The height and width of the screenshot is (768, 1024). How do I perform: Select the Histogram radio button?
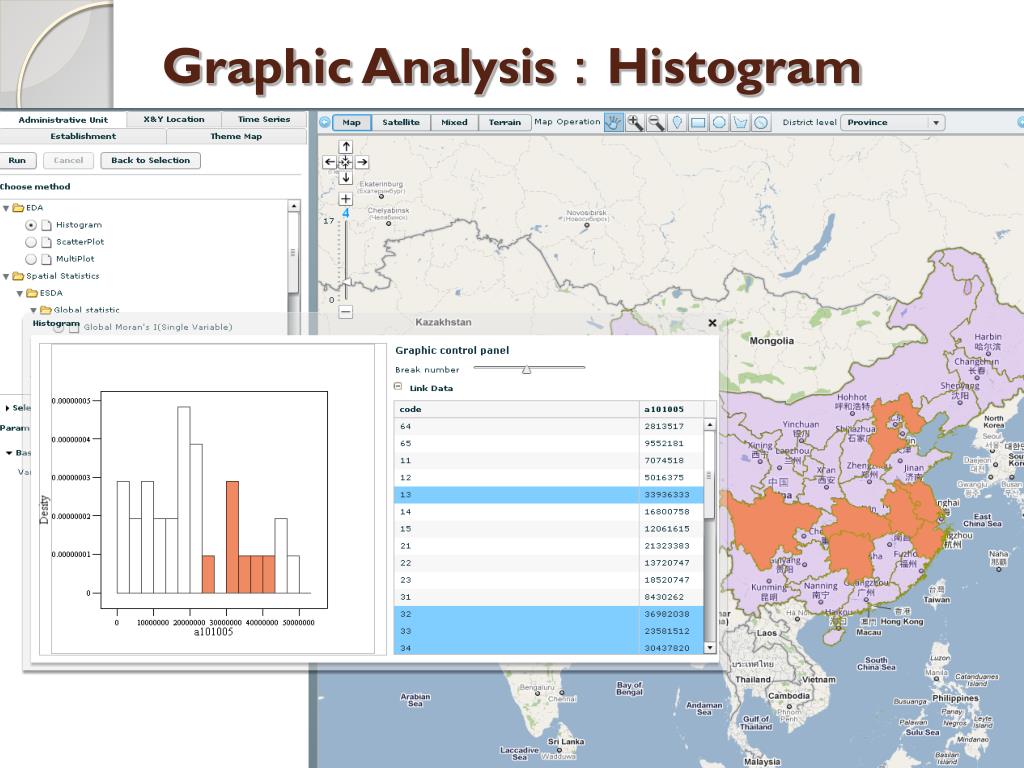pos(31,225)
